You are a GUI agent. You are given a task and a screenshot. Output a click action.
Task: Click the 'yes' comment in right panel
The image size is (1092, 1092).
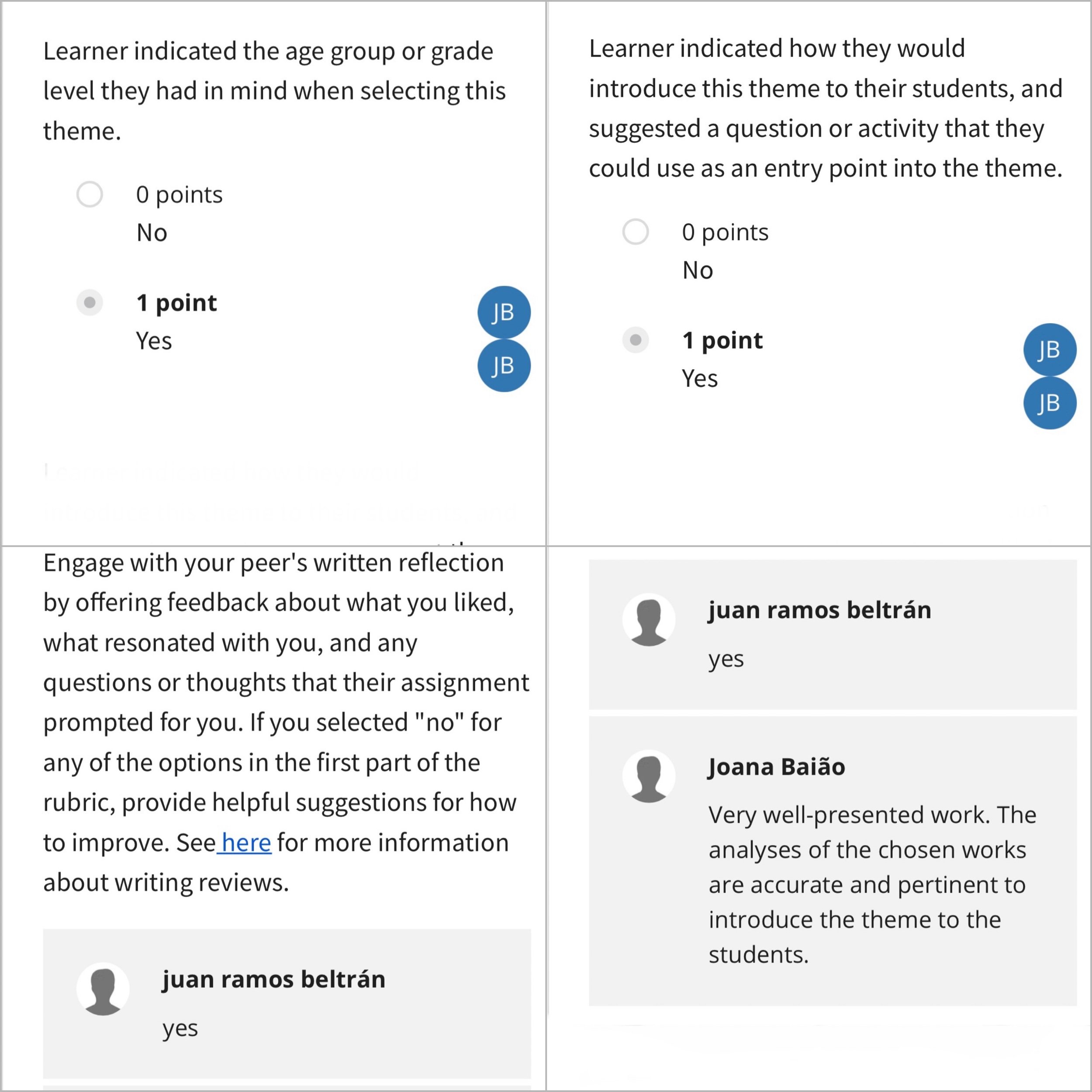point(726,660)
